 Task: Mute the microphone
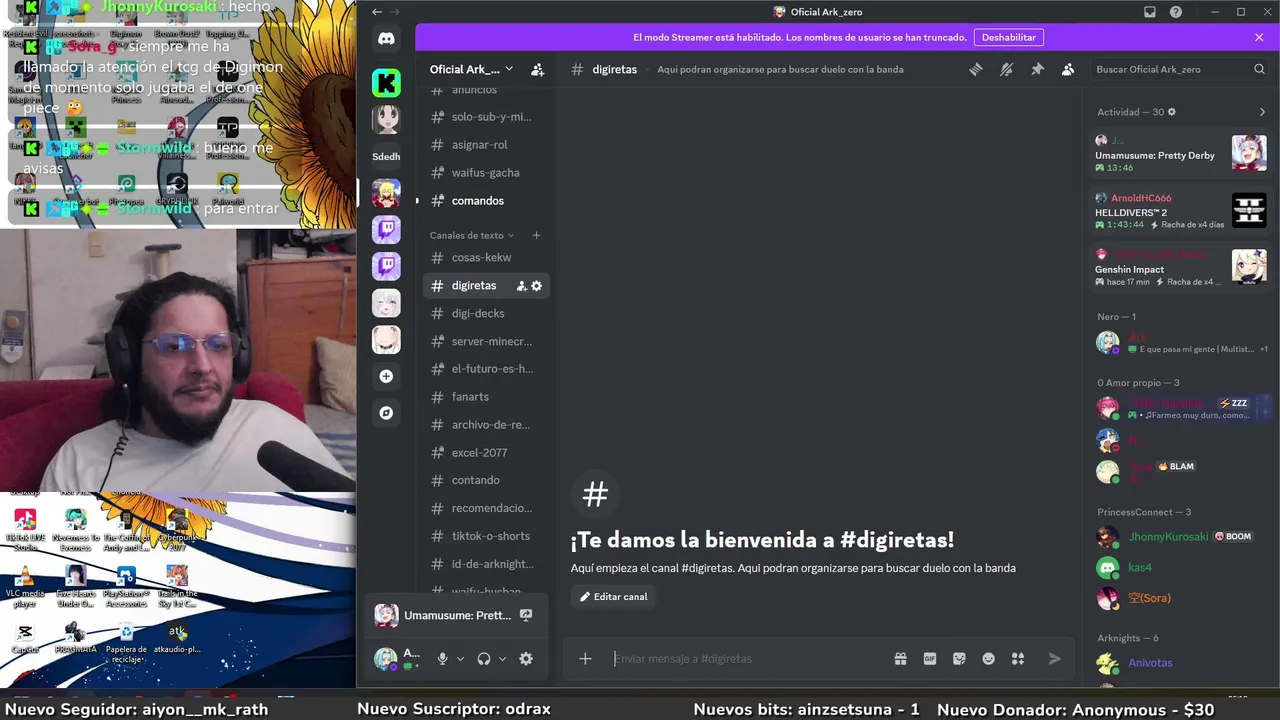[x=442, y=659]
